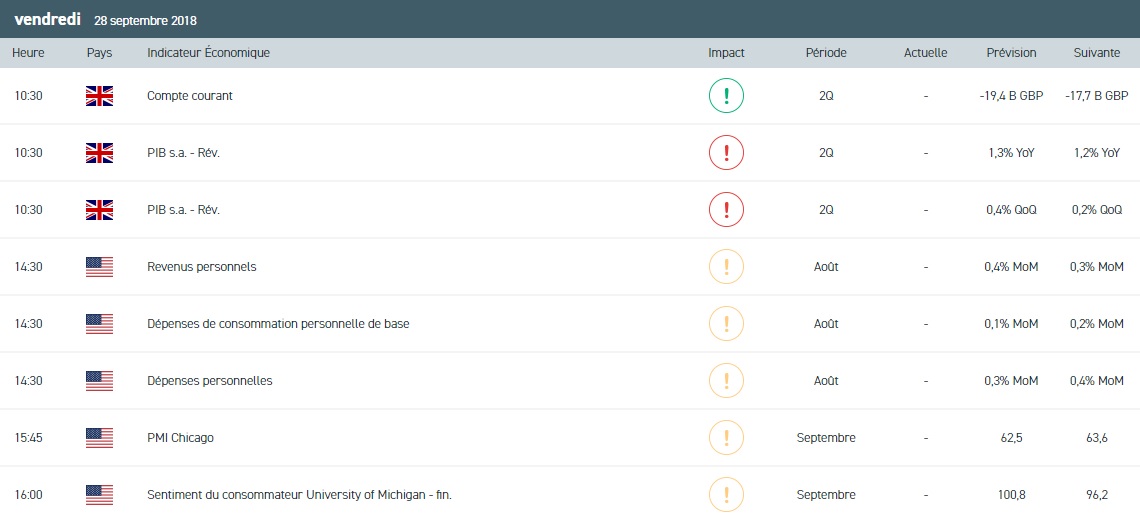Click the US flag beside the University of Michigan sentiment row

99,495
